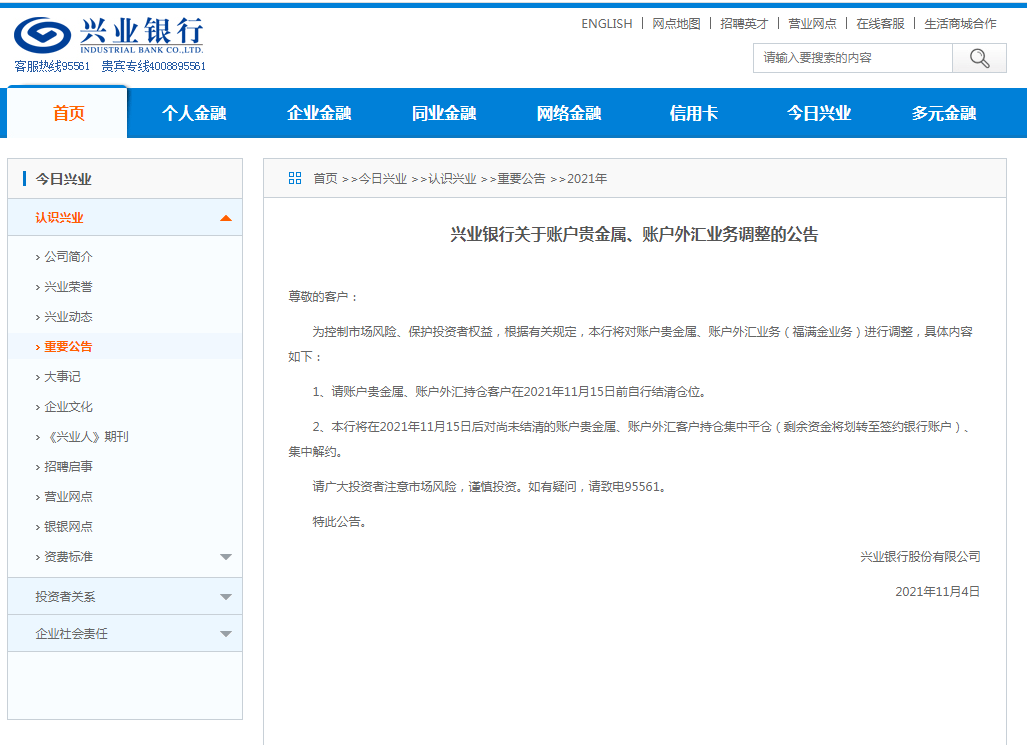
Task: Open the 在线客服 top link
Action: (x=880, y=24)
